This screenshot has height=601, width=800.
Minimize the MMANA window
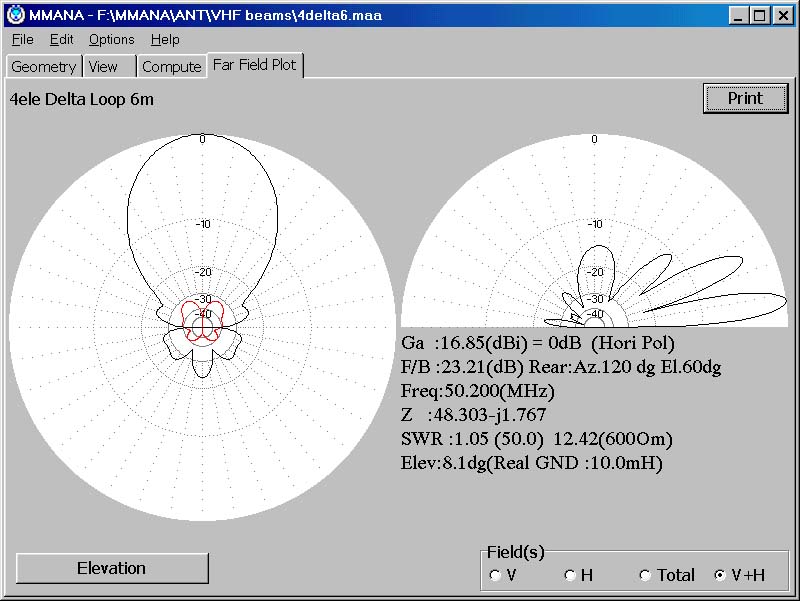tap(738, 15)
